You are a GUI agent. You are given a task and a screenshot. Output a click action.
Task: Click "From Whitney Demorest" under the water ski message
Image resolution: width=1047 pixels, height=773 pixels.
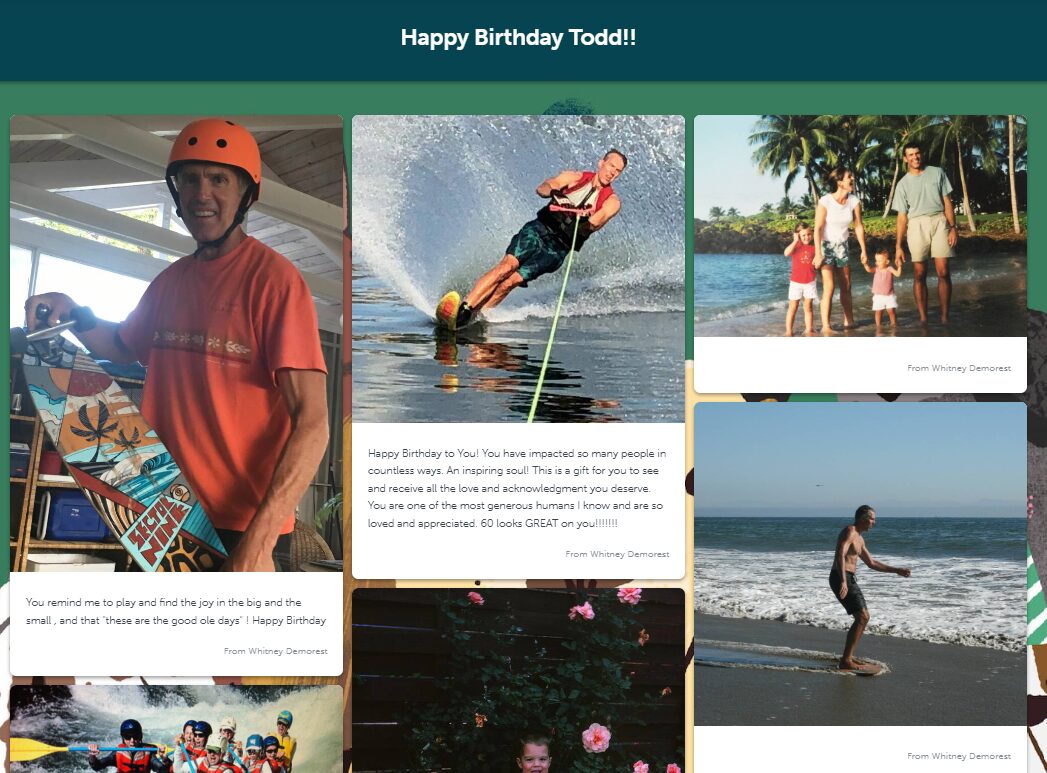click(x=617, y=554)
